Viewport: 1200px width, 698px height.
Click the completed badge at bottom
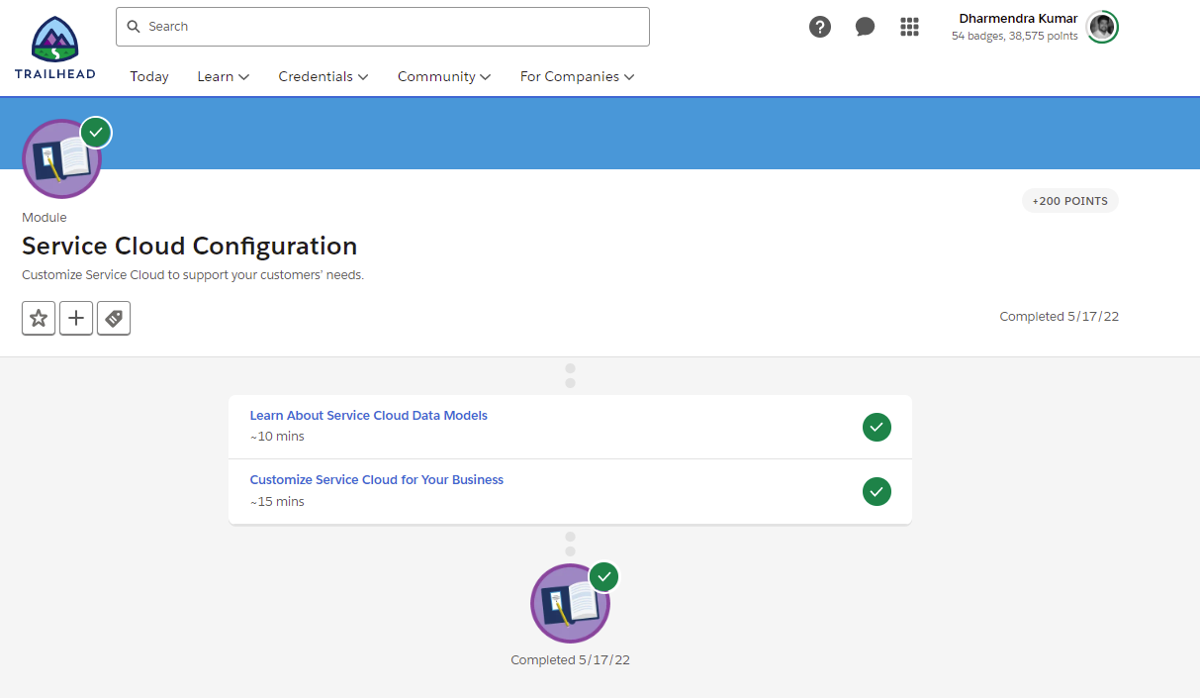[x=570, y=603]
